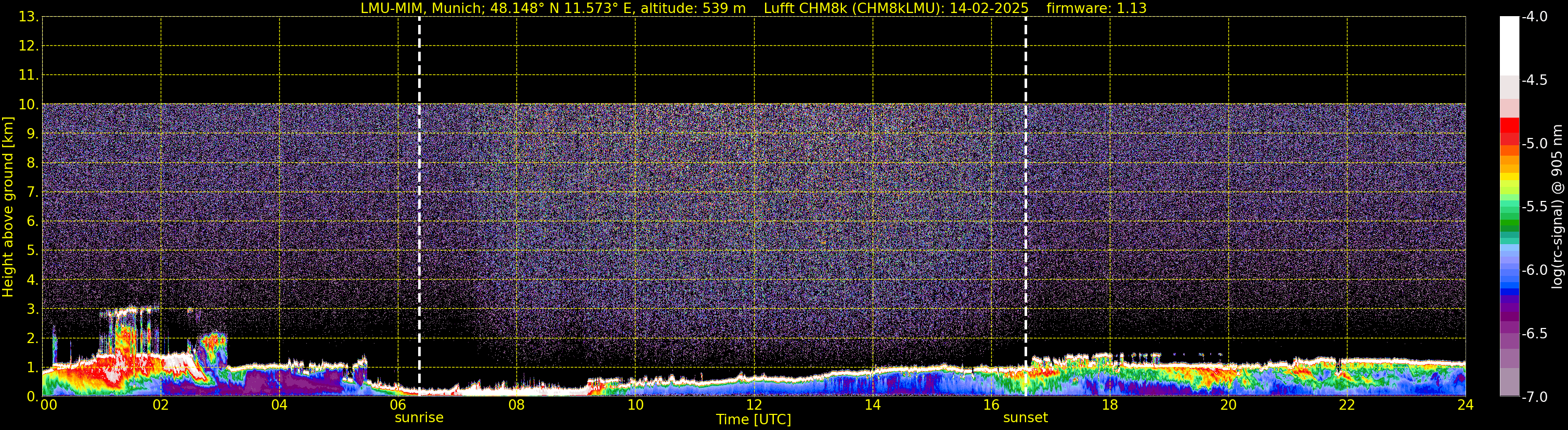Click the -5.5 colorbar tick label
The width and height of the screenshot is (1568, 430).
click(1535, 207)
